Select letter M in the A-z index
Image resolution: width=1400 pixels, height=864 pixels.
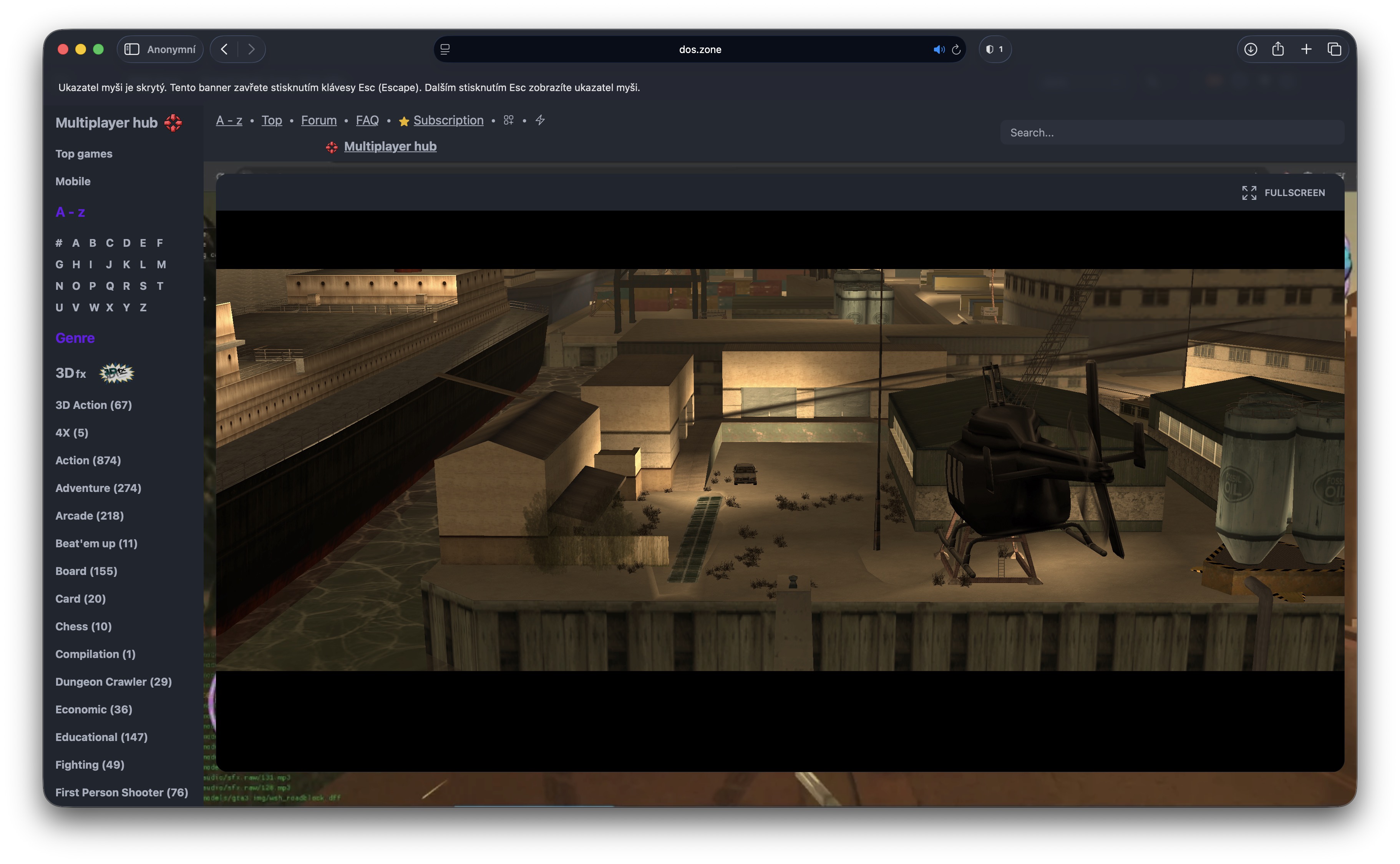pyautogui.click(x=161, y=264)
